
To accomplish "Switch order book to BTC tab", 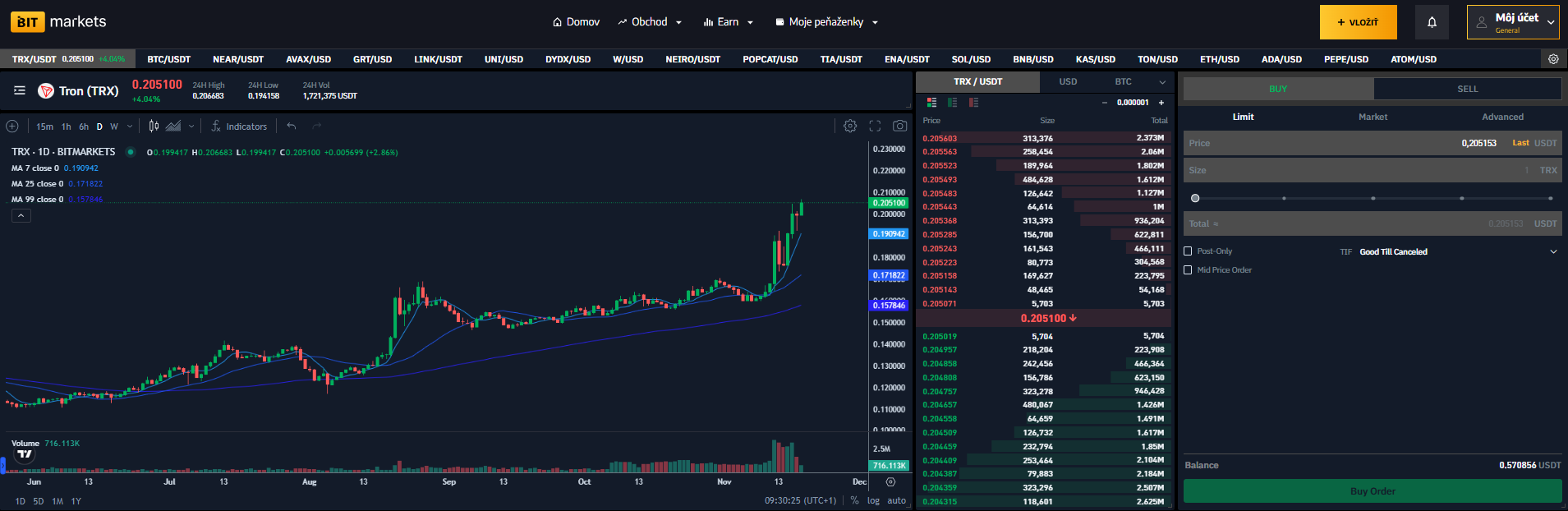I will coord(1123,81).
